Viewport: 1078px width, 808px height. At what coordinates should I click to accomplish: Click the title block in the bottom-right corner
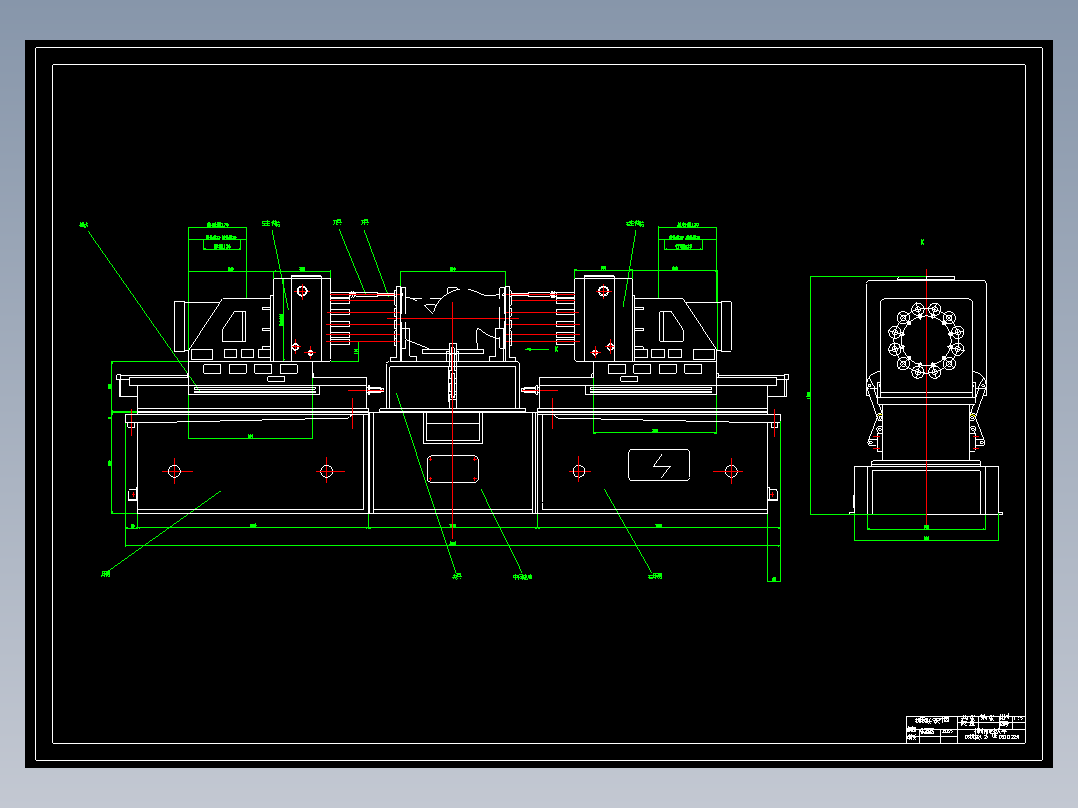(965, 729)
